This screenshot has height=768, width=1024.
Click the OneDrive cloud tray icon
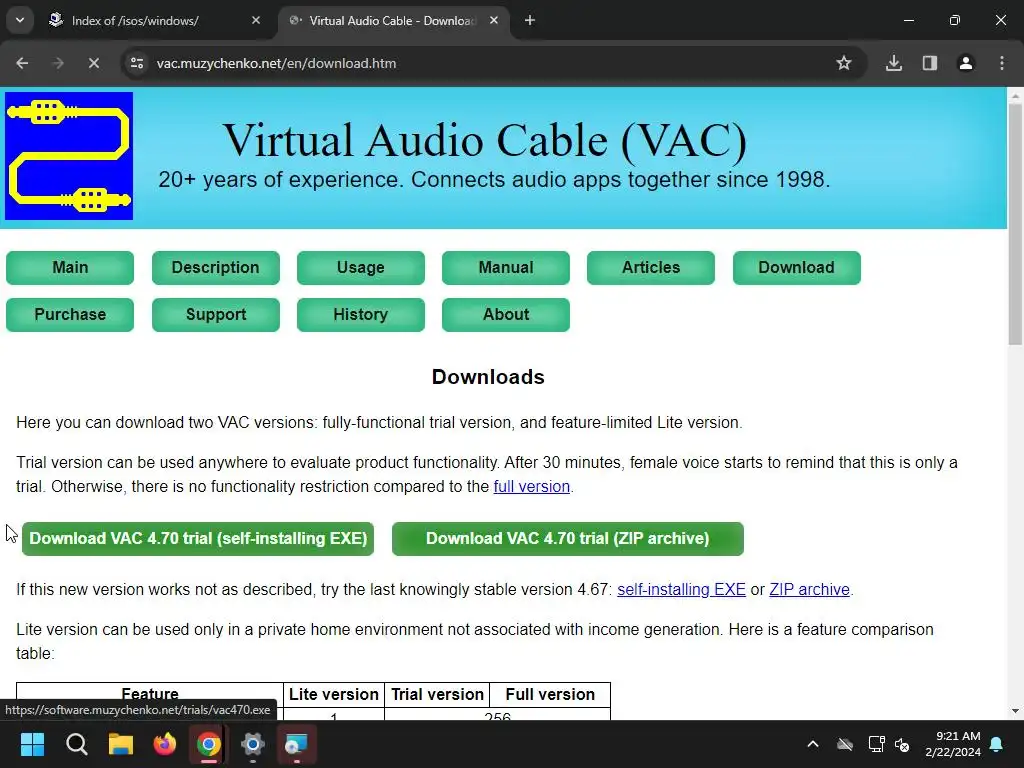(x=845, y=744)
